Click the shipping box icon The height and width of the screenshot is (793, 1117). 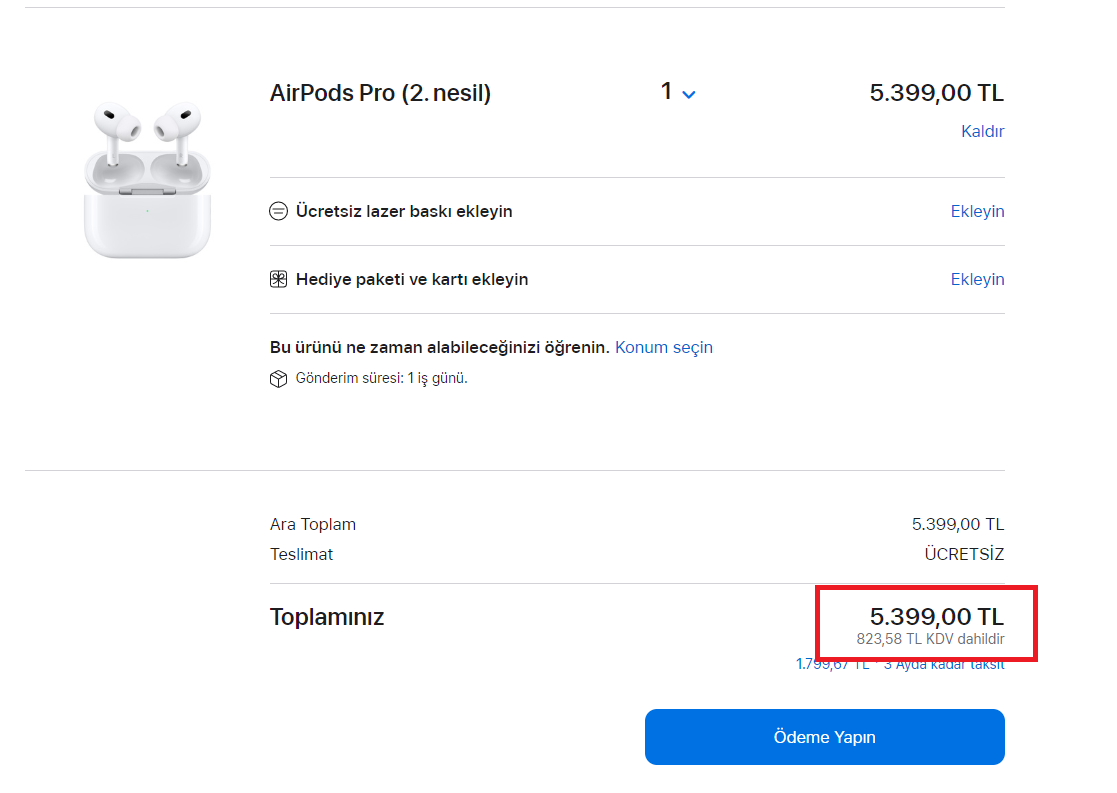point(279,379)
